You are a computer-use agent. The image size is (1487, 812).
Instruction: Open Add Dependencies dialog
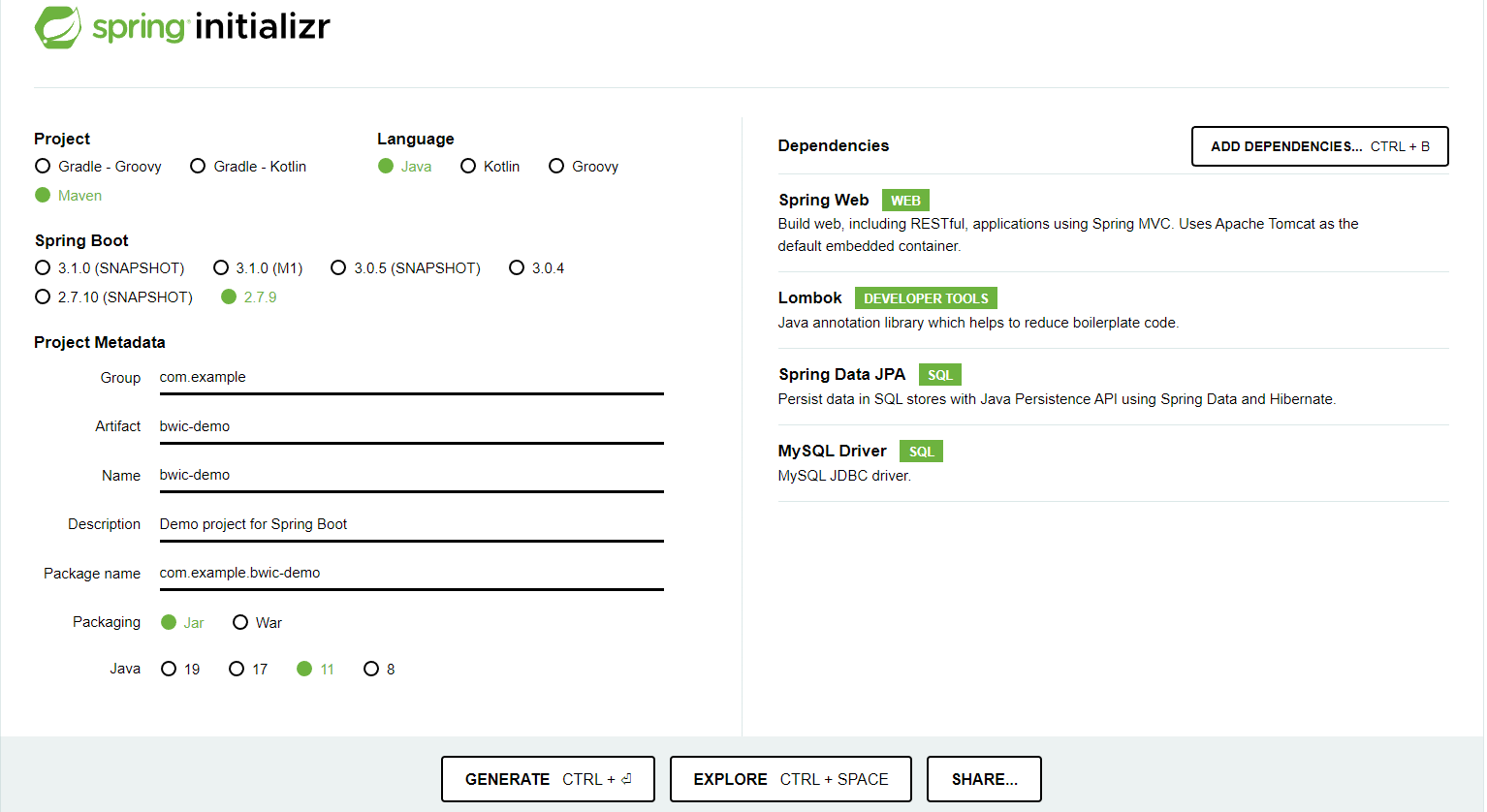[x=1319, y=146]
